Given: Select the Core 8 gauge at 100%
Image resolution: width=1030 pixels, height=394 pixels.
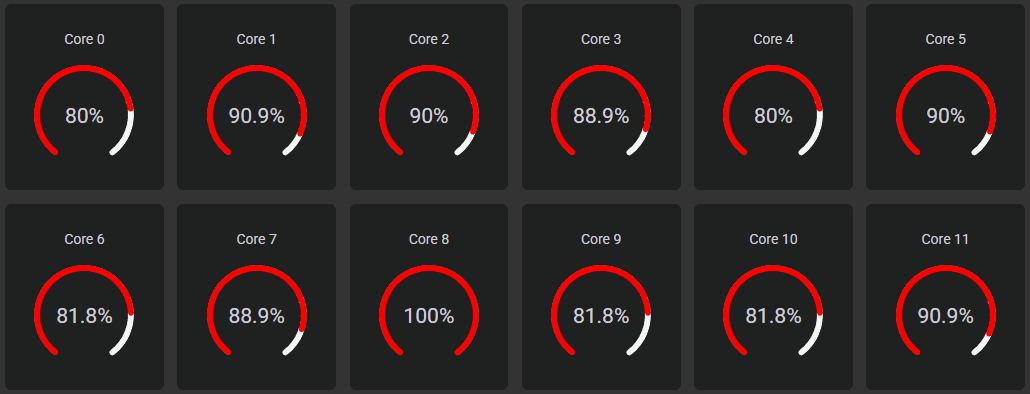Looking at the screenshot, I should [428, 310].
